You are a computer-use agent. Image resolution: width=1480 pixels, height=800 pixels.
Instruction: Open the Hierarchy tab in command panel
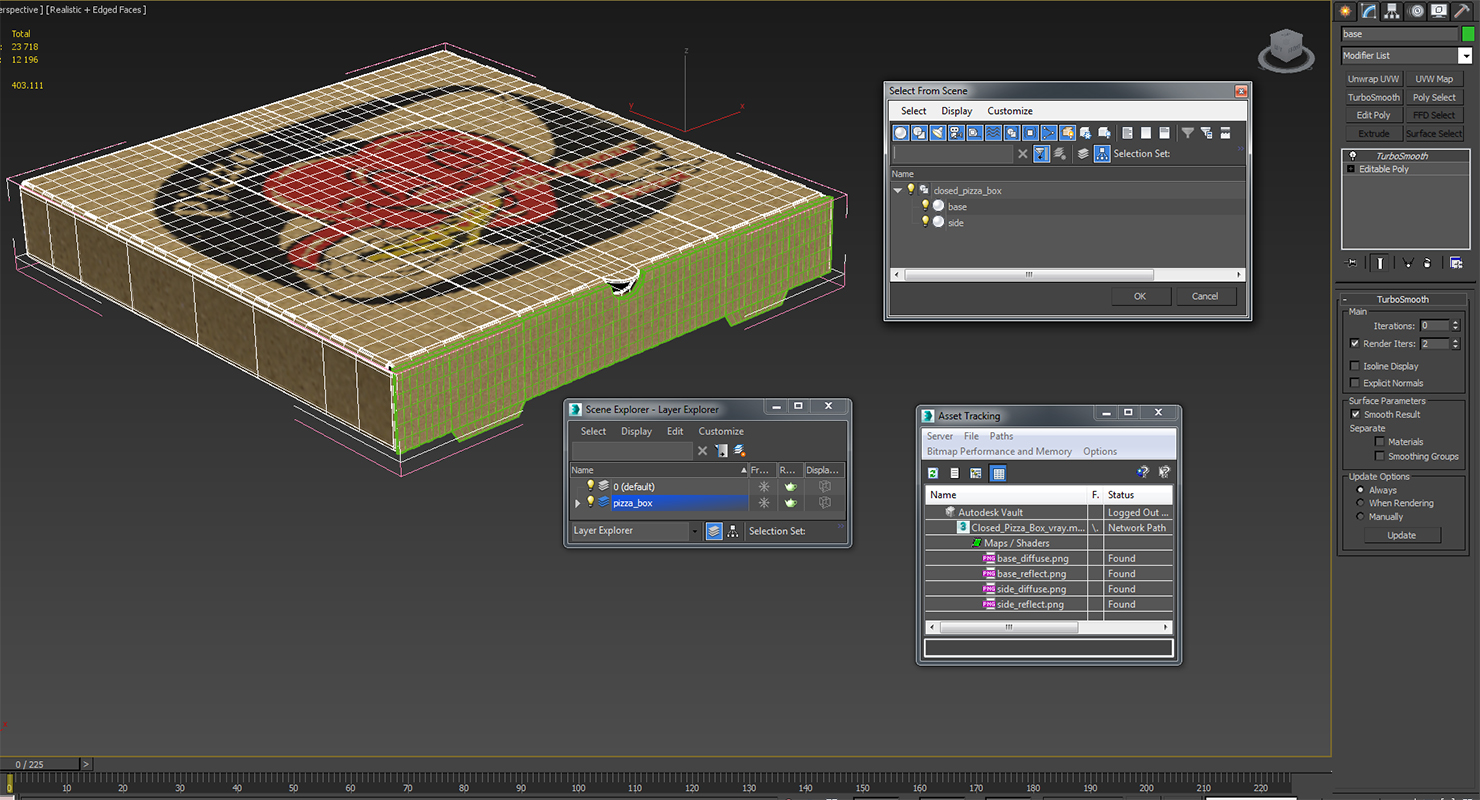click(1391, 11)
